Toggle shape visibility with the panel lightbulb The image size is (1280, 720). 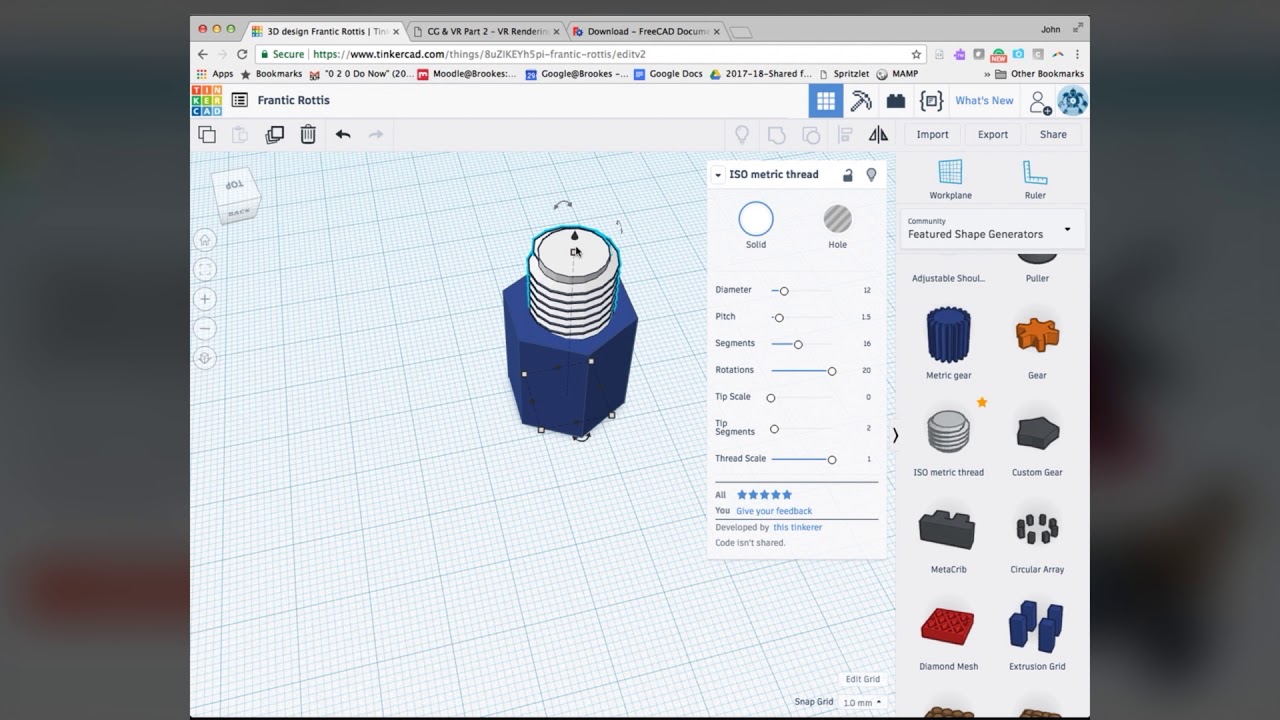pos(871,175)
